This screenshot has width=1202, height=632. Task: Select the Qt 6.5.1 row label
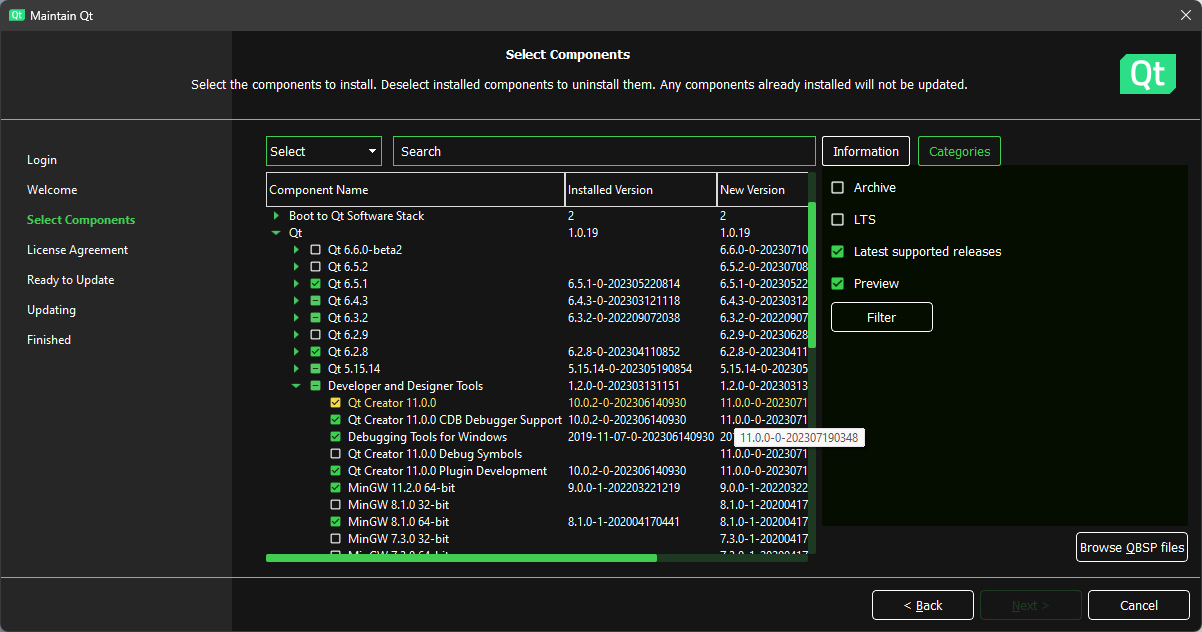348,284
